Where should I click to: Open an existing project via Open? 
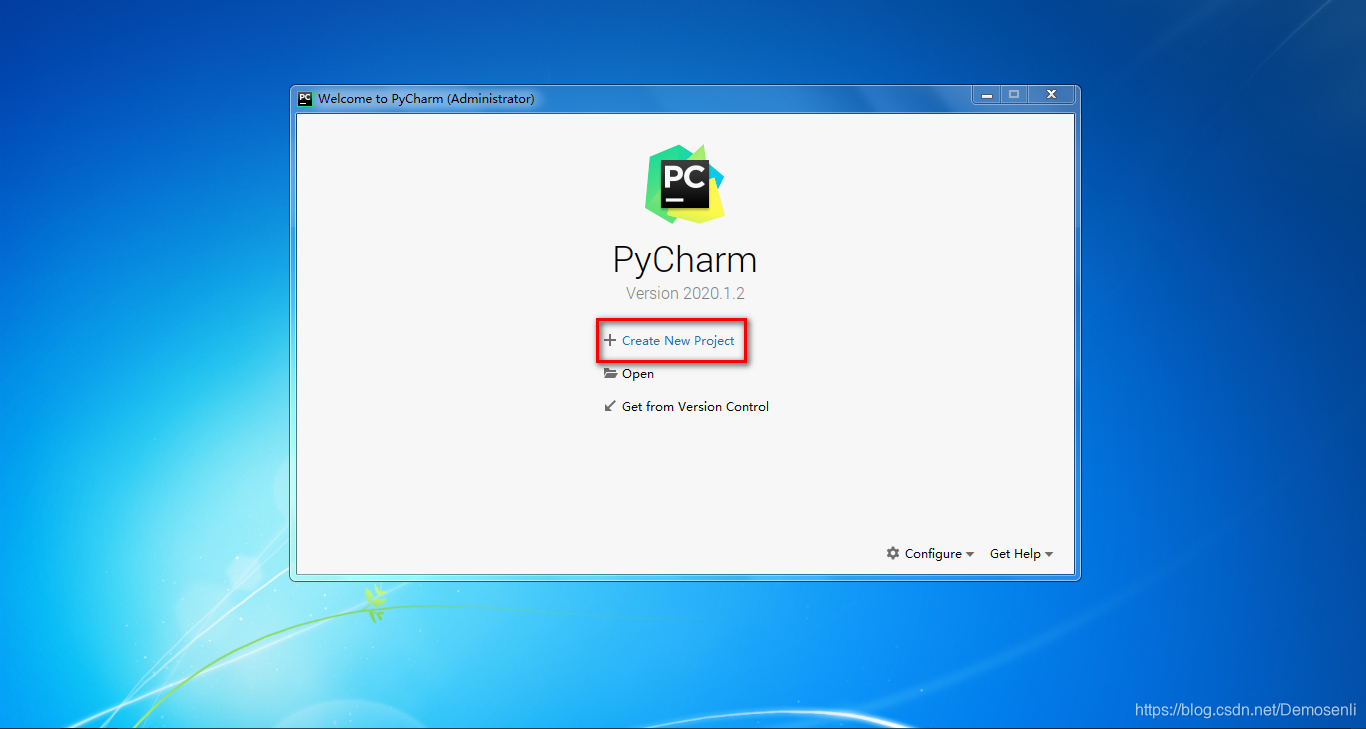638,374
